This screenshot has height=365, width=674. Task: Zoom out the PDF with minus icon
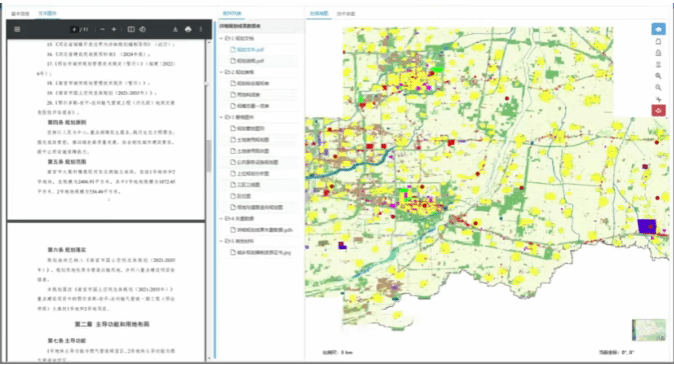(102, 29)
